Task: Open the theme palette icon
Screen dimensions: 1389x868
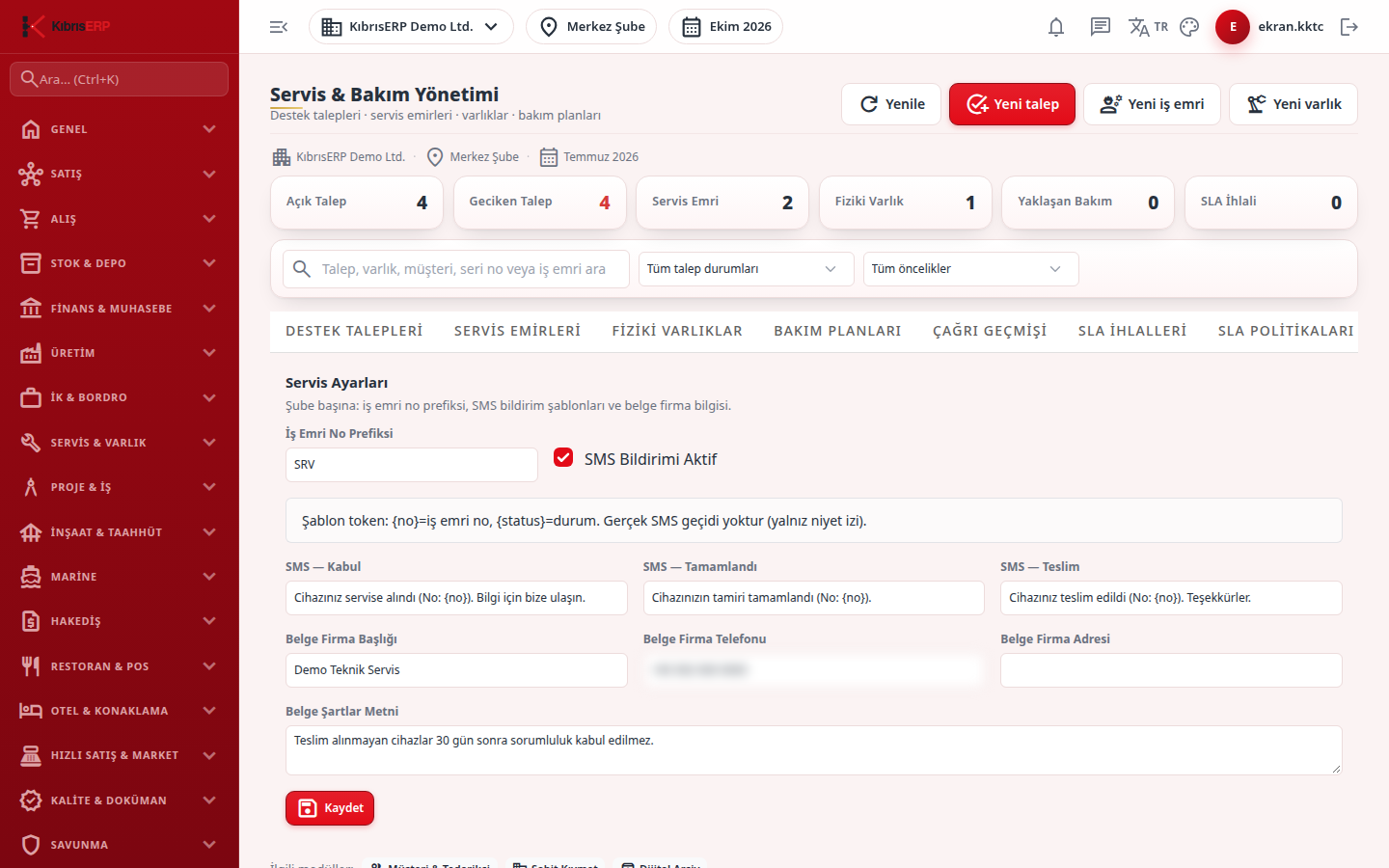Action: pyautogui.click(x=1189, y=27)
